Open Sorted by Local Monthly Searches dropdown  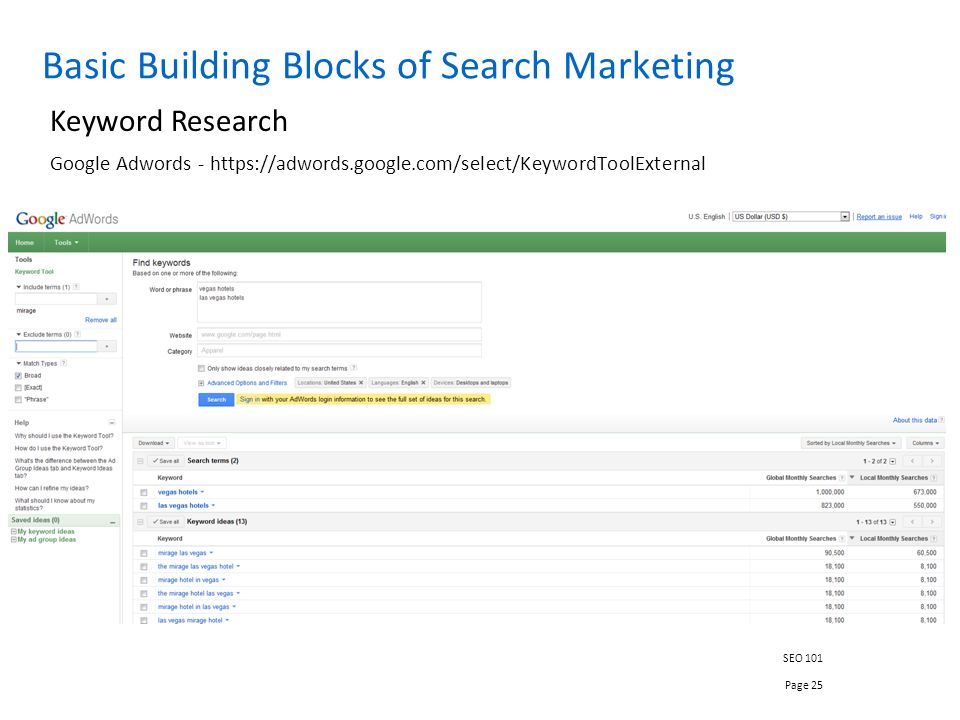click(850, 443)
